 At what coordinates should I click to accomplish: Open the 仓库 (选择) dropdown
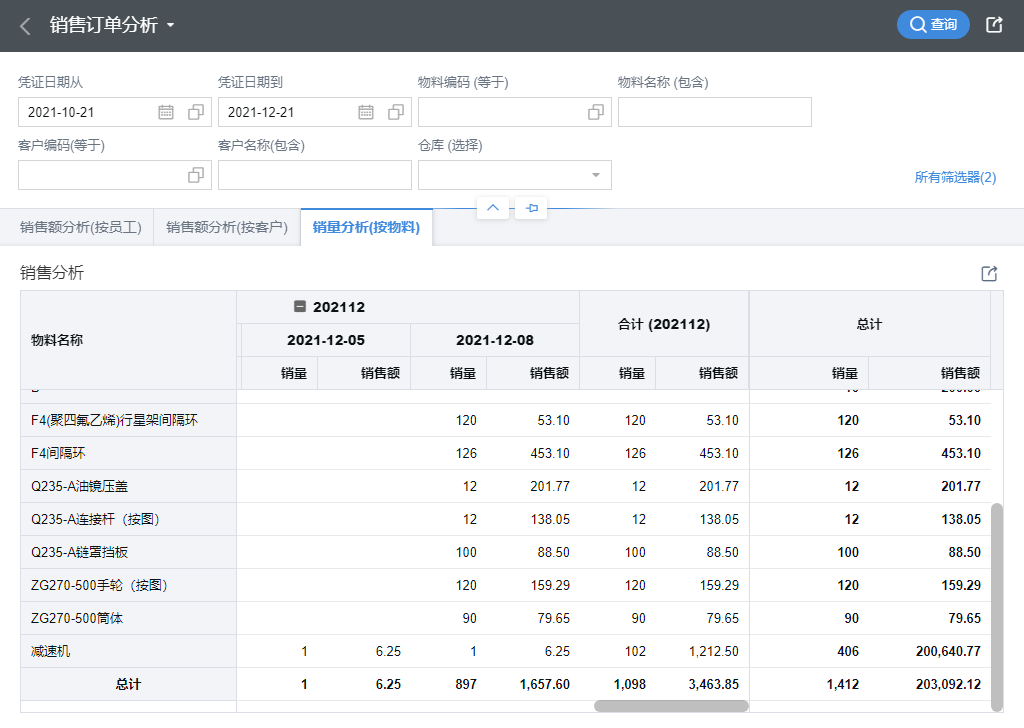point(515,175)
